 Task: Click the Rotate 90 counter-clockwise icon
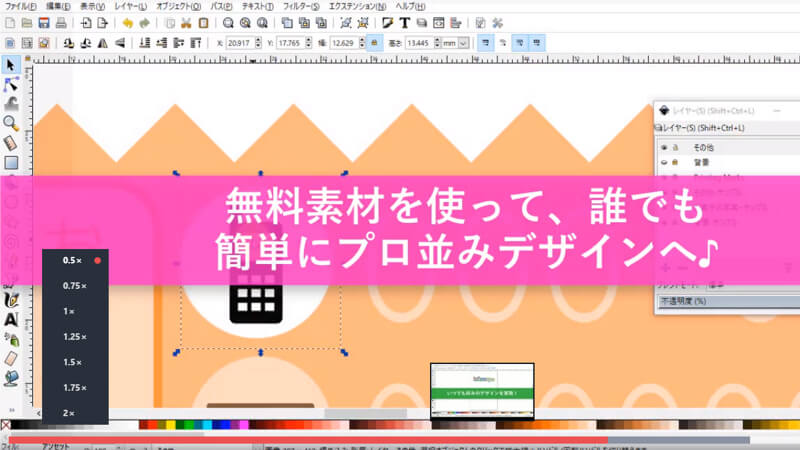(68, 43)
